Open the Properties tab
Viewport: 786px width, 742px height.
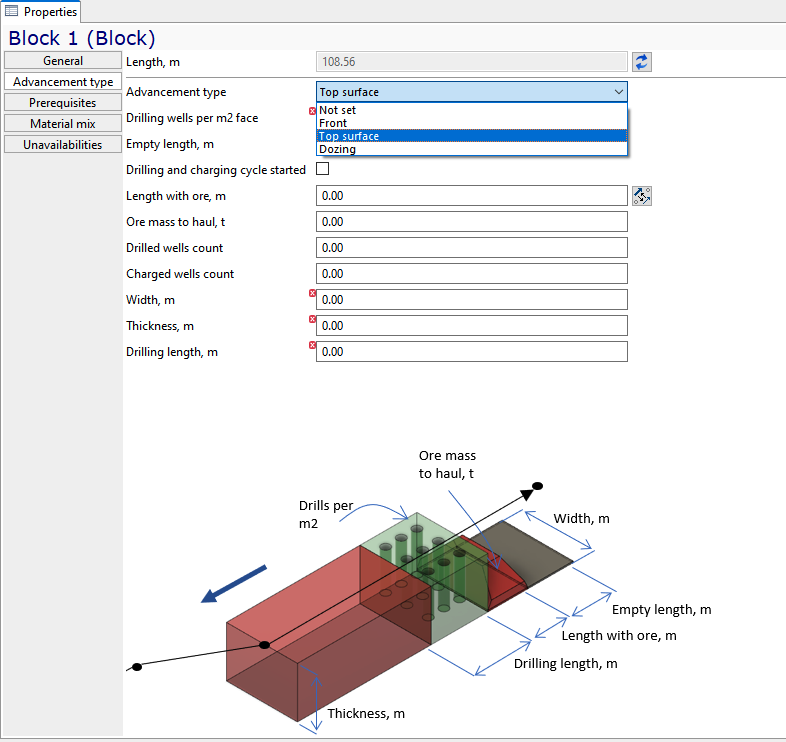[x=41, y=12]
